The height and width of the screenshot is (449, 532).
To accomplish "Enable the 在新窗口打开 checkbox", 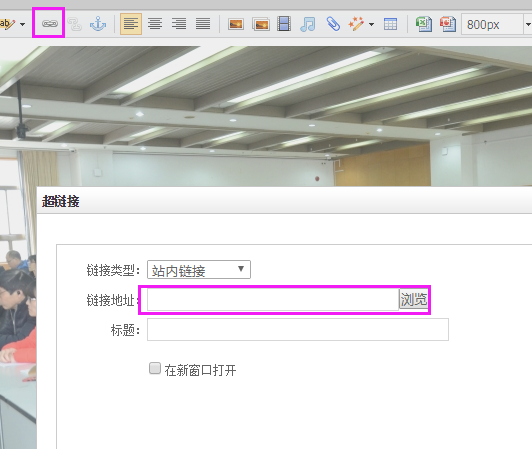I will click(155, 368).
